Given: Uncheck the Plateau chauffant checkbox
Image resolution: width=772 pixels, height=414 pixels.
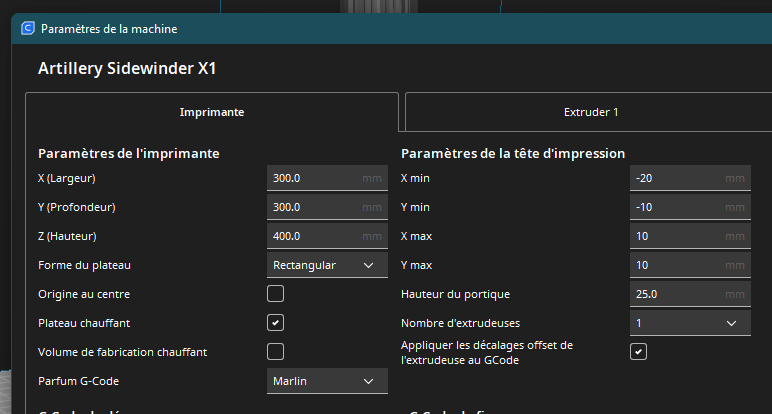Looking at the screenshot, I should tap(275, 323).
